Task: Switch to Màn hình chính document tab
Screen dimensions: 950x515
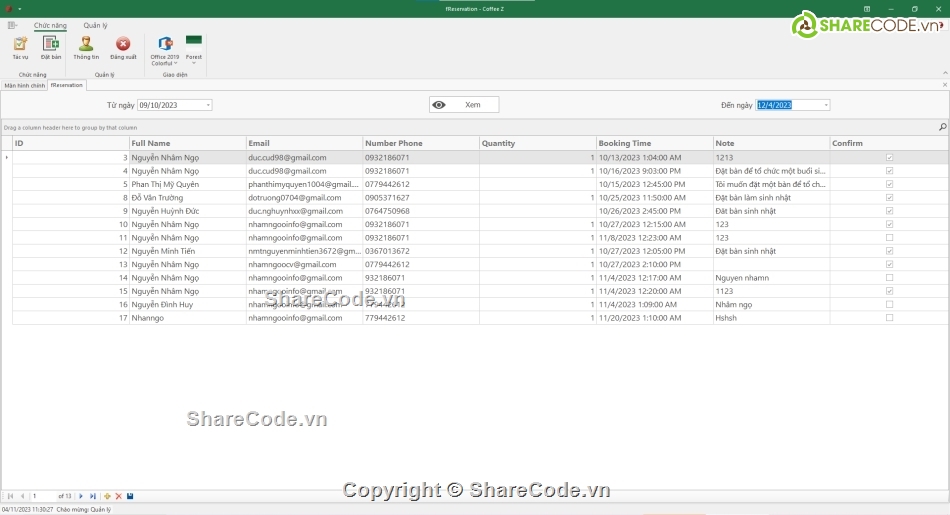Action: click(x=24, y=86)
